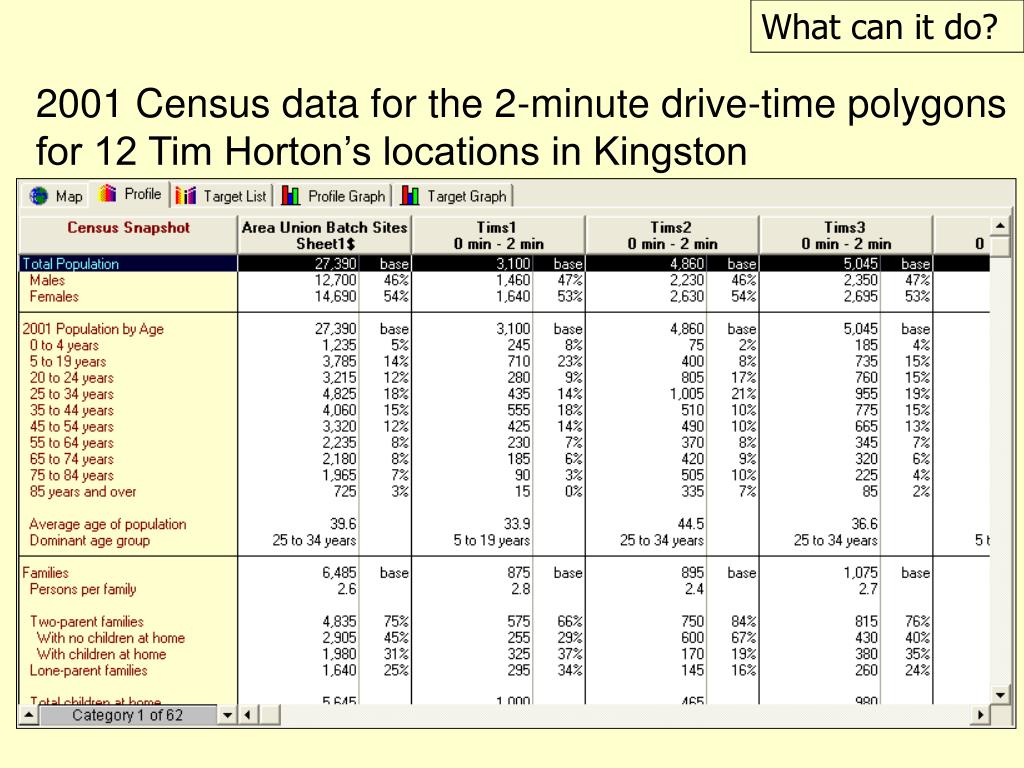
Task: Click Area Union Batch Sites header
Action: coord(325,235)
